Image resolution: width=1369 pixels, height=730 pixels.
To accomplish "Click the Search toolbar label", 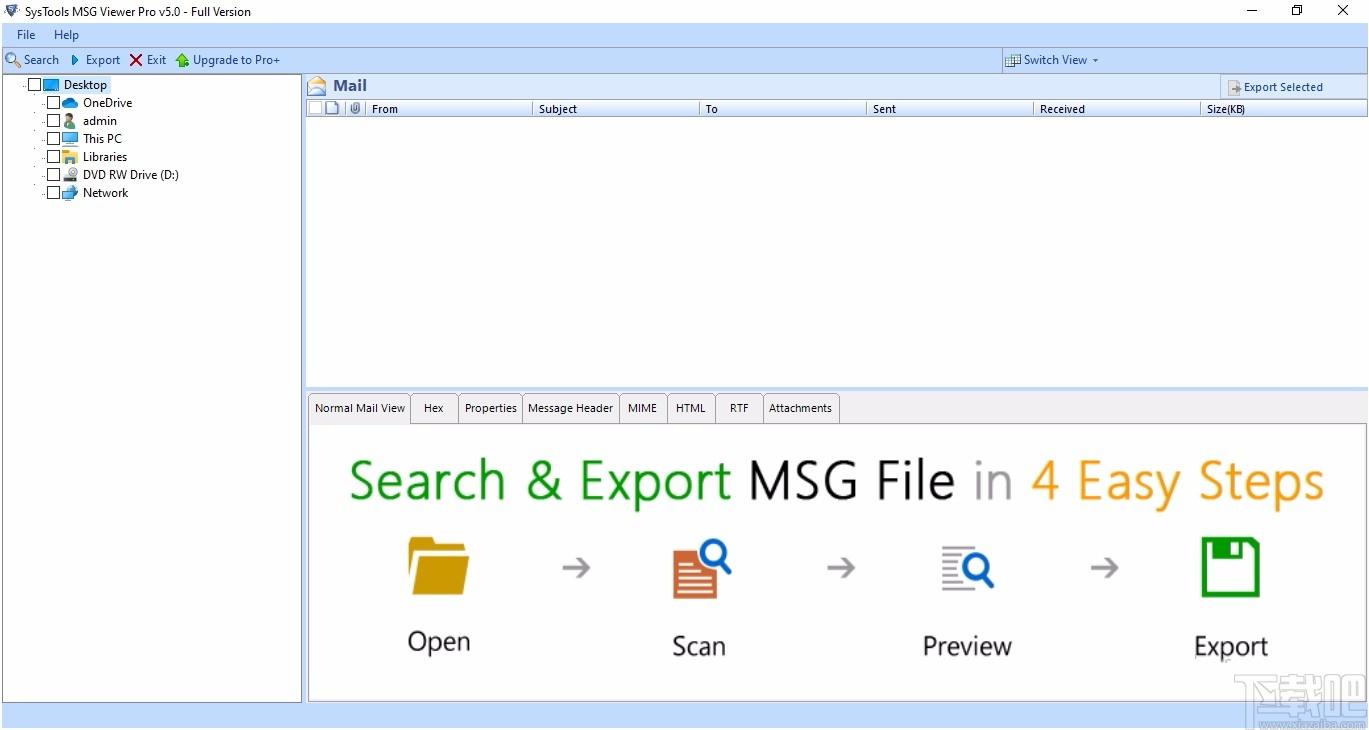I will (41, 60).
